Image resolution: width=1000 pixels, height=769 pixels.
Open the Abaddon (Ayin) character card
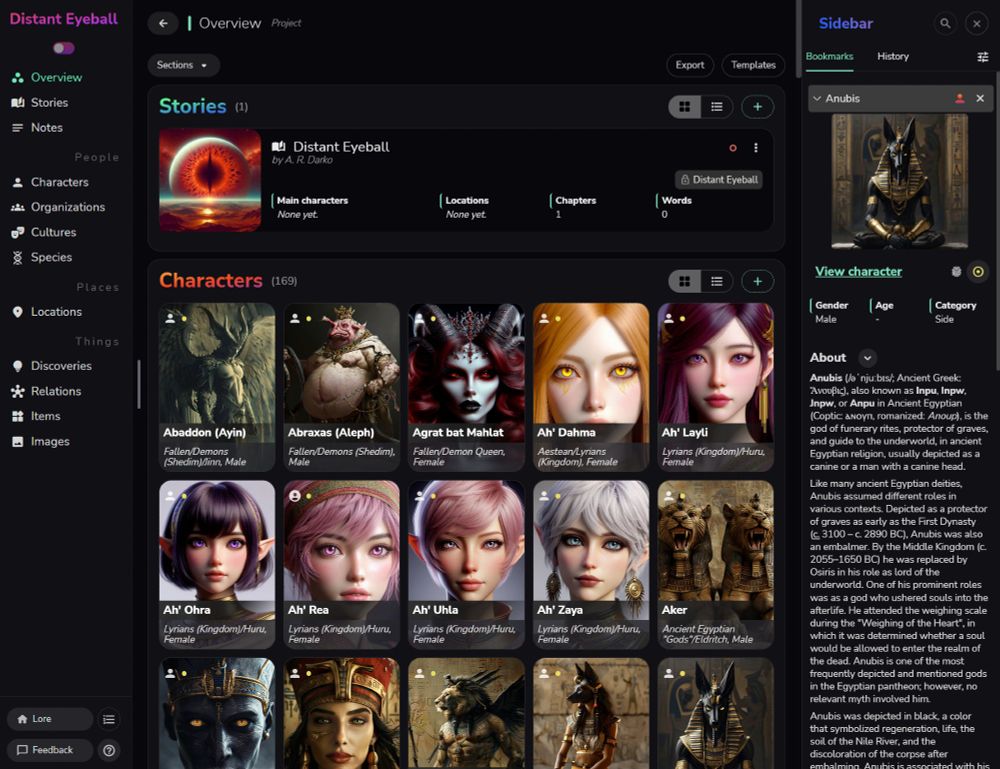point(217,387)
